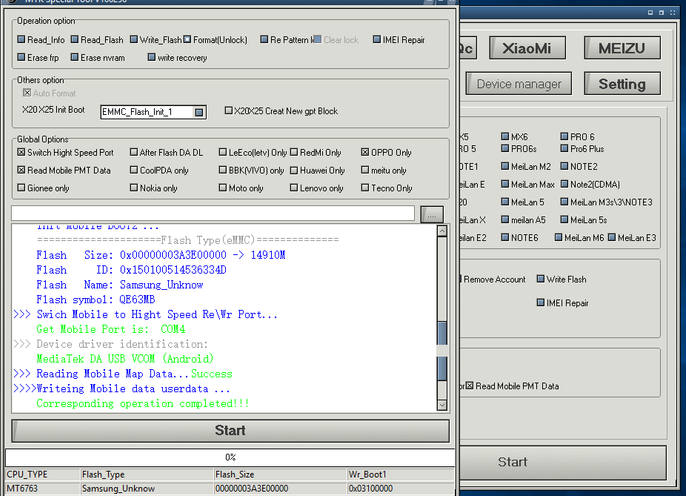
Task: Check the Write_Flash operation
Action: (x=134, y=39)
